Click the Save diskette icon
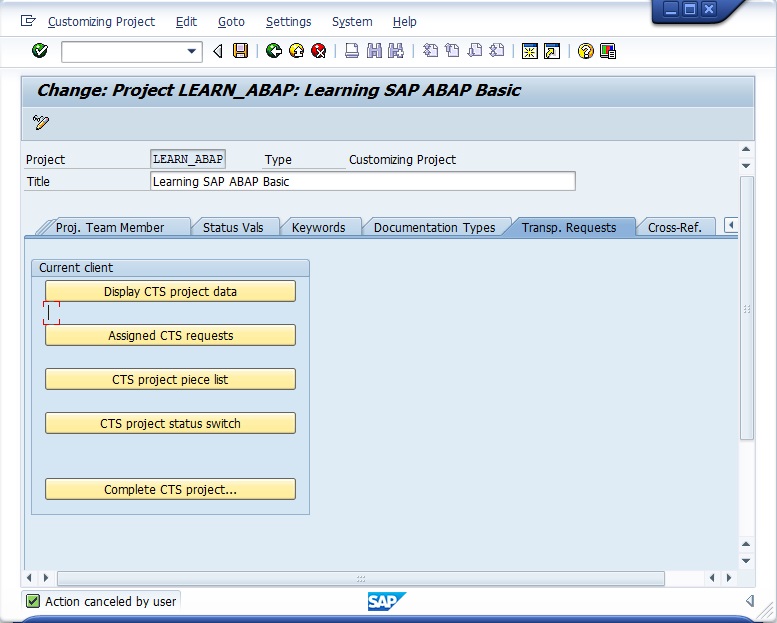The image size is (777, 623). (240, 51)
